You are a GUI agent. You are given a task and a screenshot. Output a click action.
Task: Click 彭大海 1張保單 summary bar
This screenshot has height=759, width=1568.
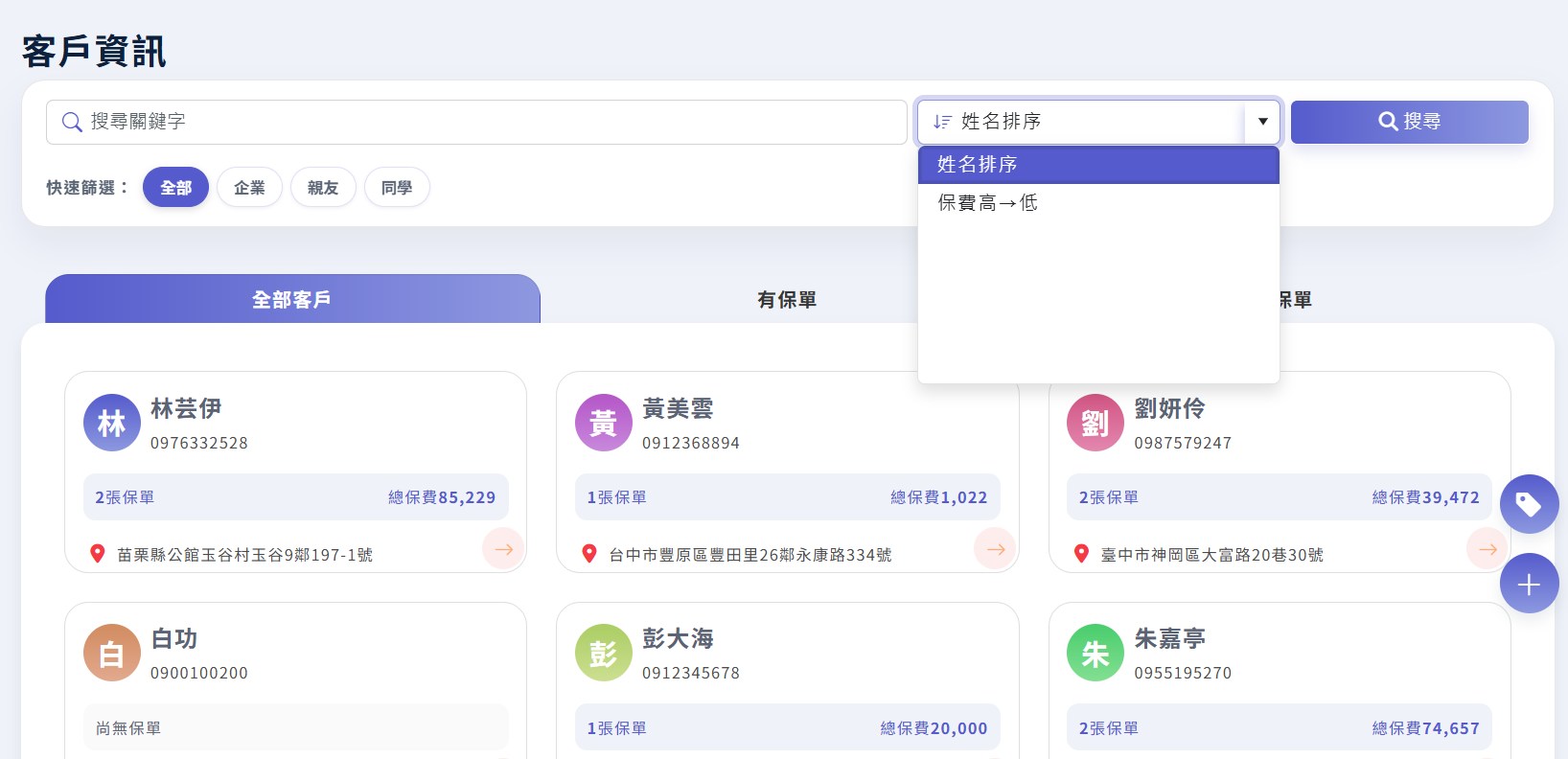coord(787,727)
